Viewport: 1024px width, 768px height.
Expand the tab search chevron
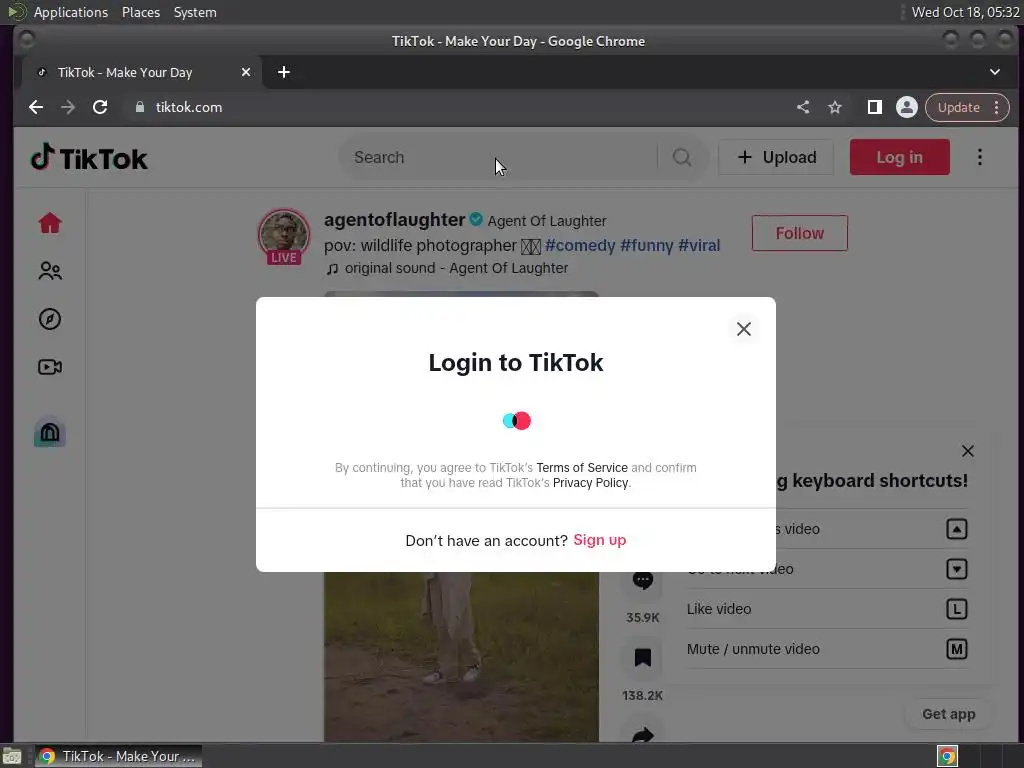click(x=995, y=72)
